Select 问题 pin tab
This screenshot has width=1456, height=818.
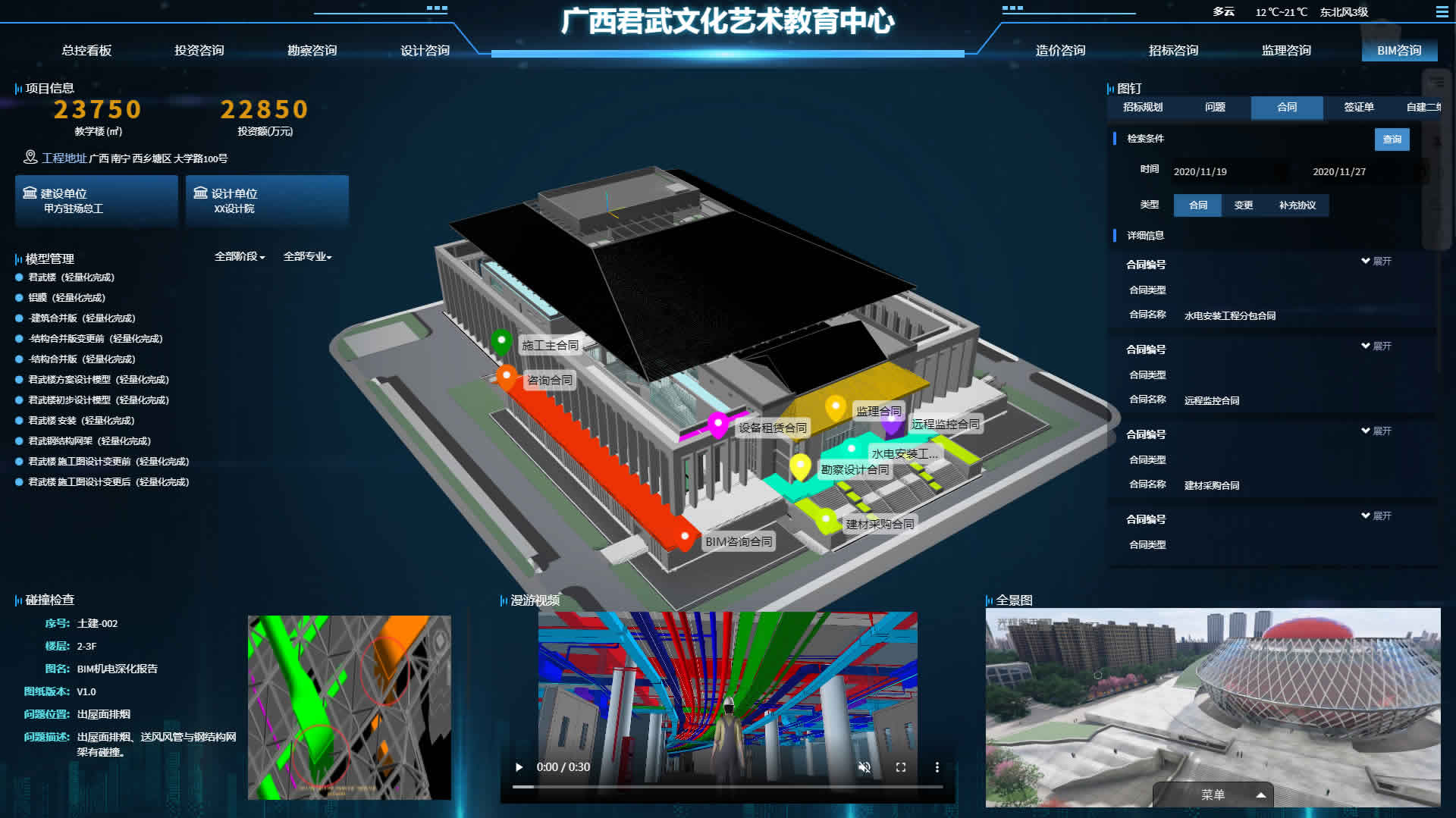(1215, 107)
